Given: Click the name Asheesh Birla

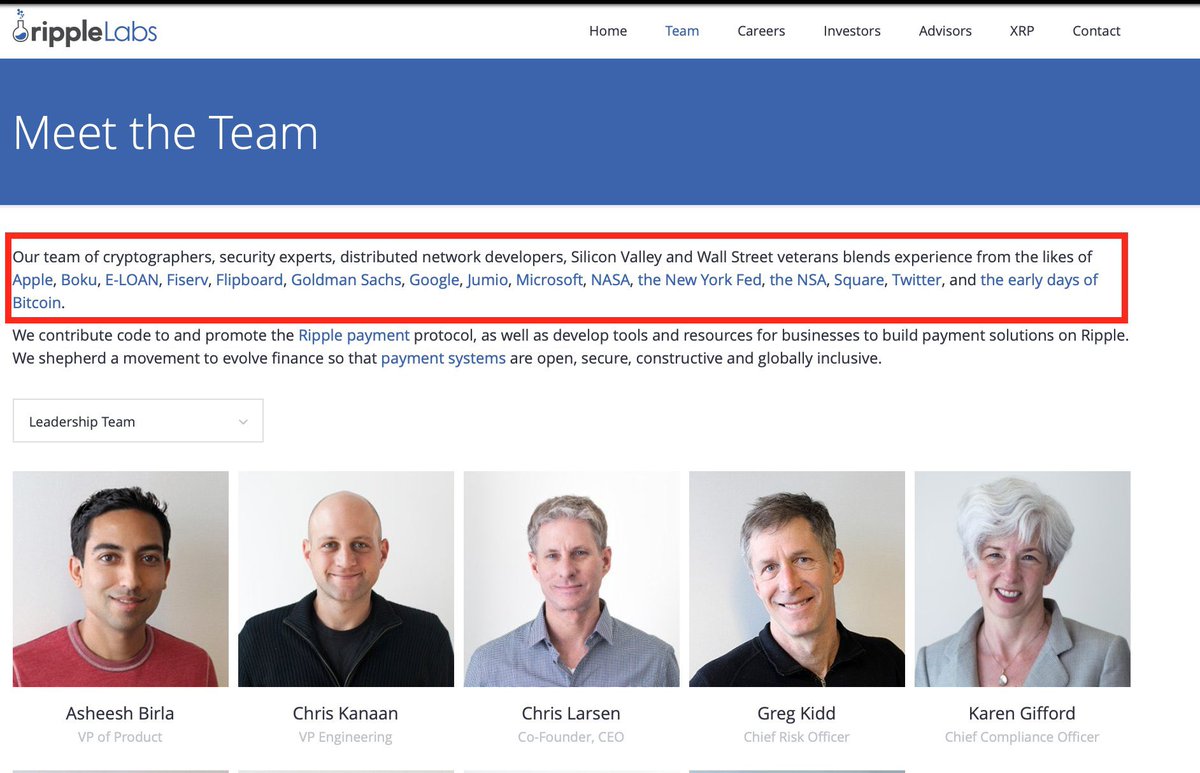Looking at the screenshot, I should point(120,714).
